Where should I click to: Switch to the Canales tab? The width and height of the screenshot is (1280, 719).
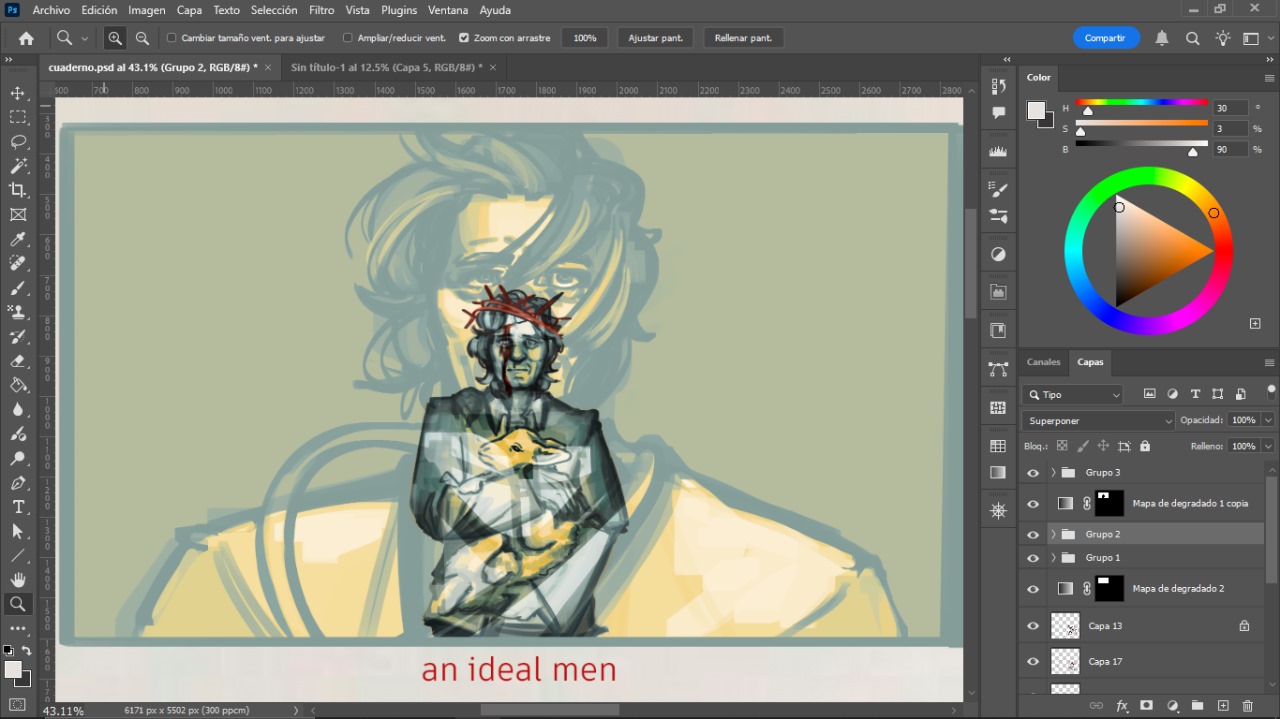click(x=1044, y=362)
